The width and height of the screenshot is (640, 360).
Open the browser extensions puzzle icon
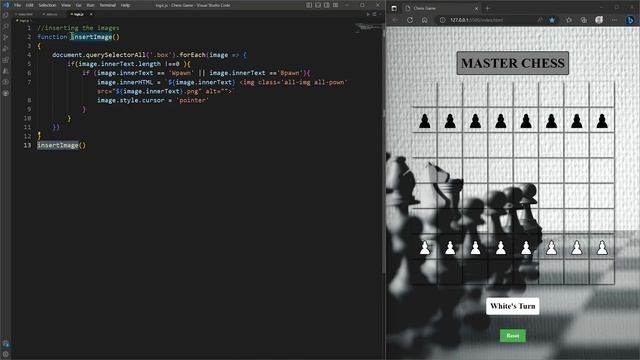tap(569, 20)
